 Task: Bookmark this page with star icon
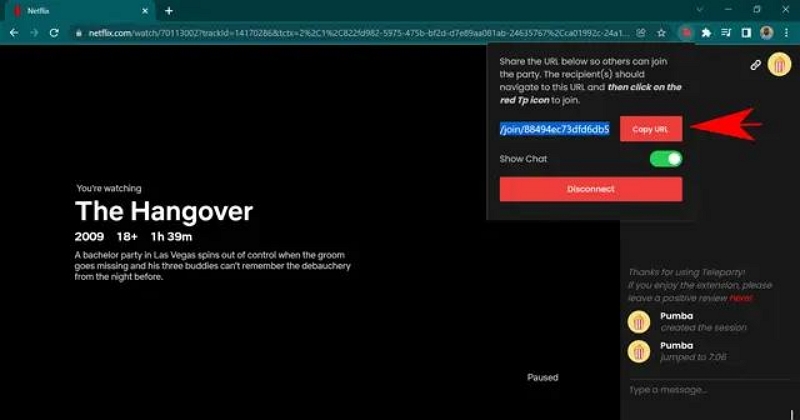[661, 32]
